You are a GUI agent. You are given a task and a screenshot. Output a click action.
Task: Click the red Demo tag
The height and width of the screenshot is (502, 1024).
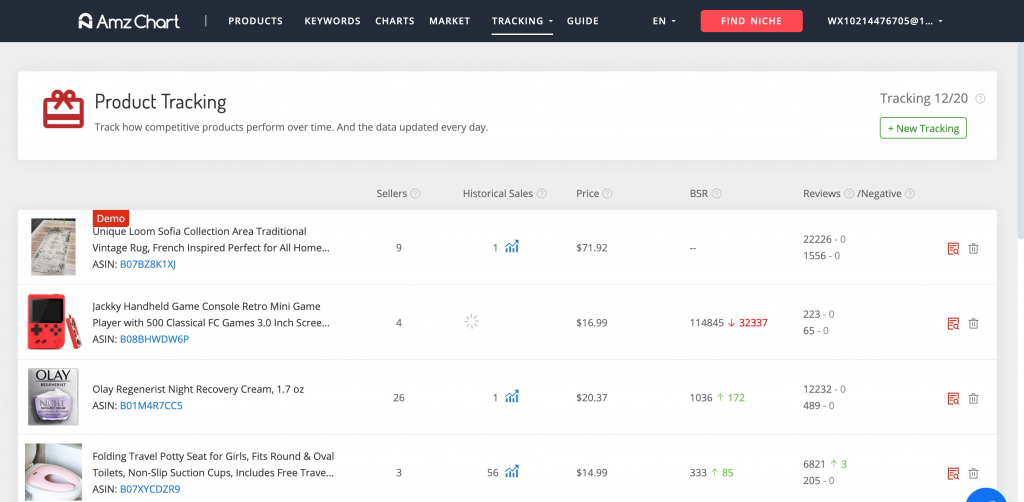pyautogui.click(x=111, y=218)
